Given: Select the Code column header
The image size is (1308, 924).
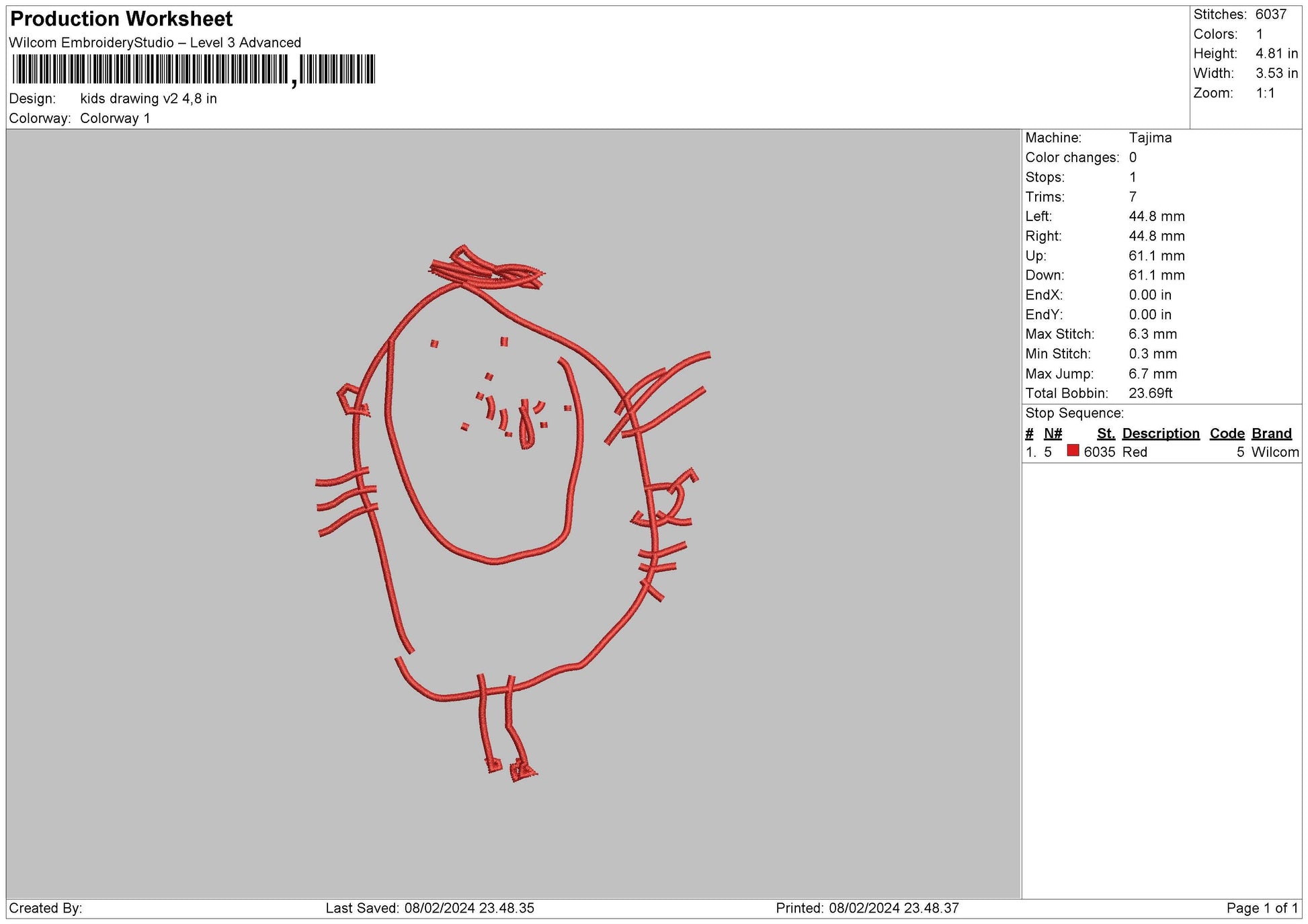Looking at the screenshot, I should click(1227, 433).
